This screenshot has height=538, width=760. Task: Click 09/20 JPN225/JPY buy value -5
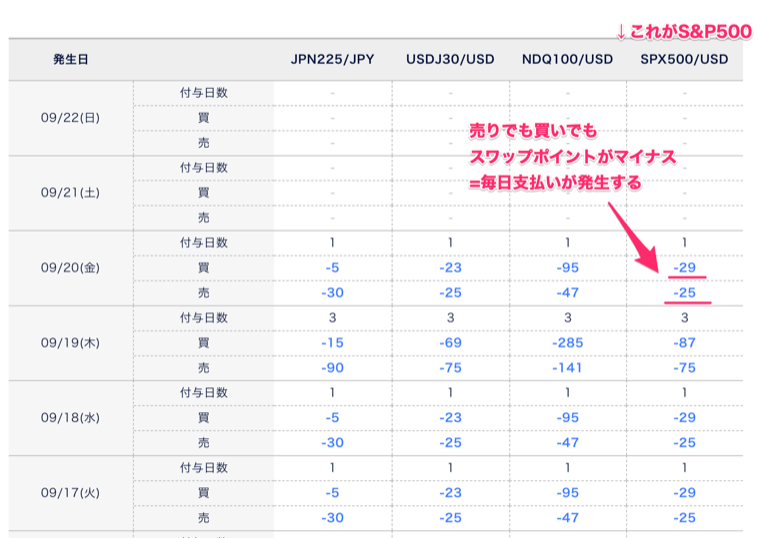coord(332,268)
